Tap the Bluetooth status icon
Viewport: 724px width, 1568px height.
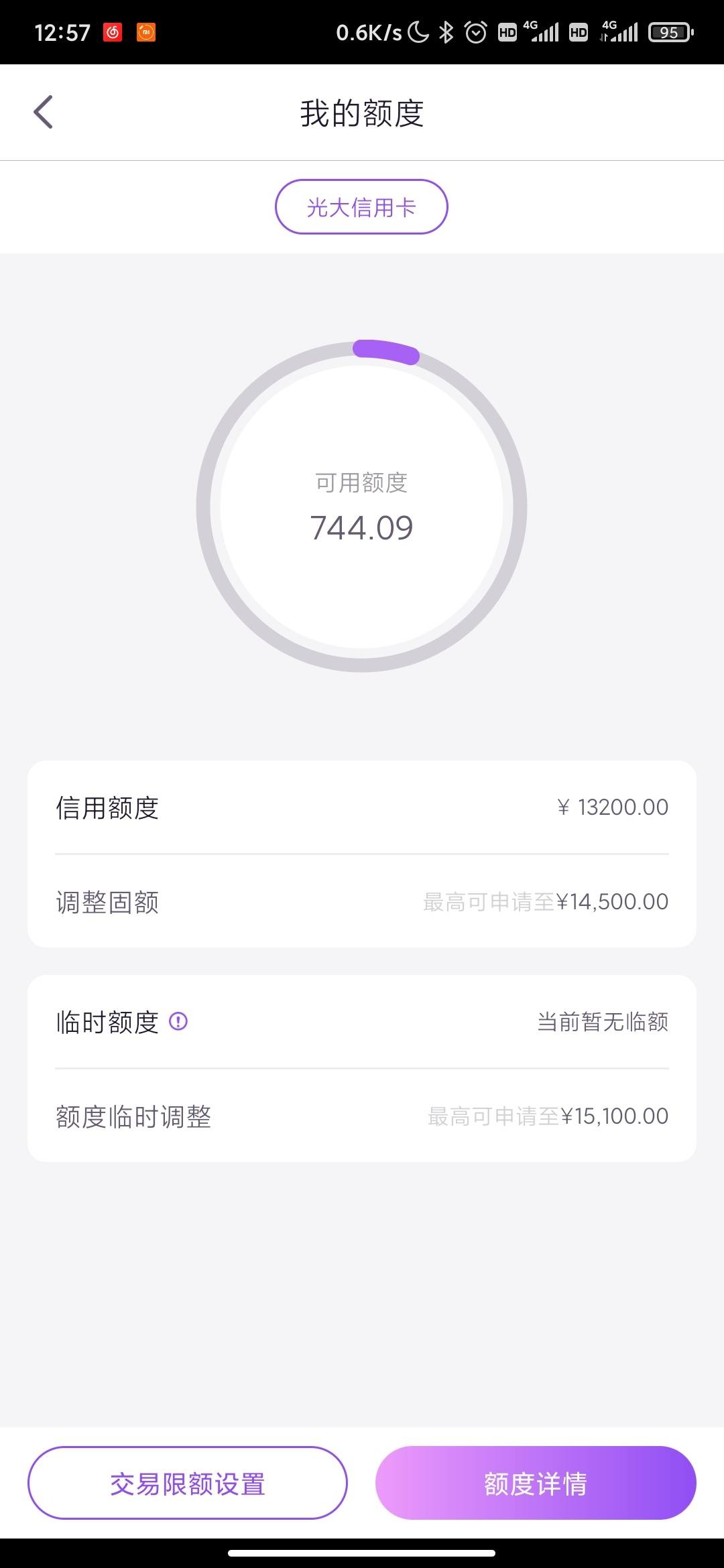[446, 32]
